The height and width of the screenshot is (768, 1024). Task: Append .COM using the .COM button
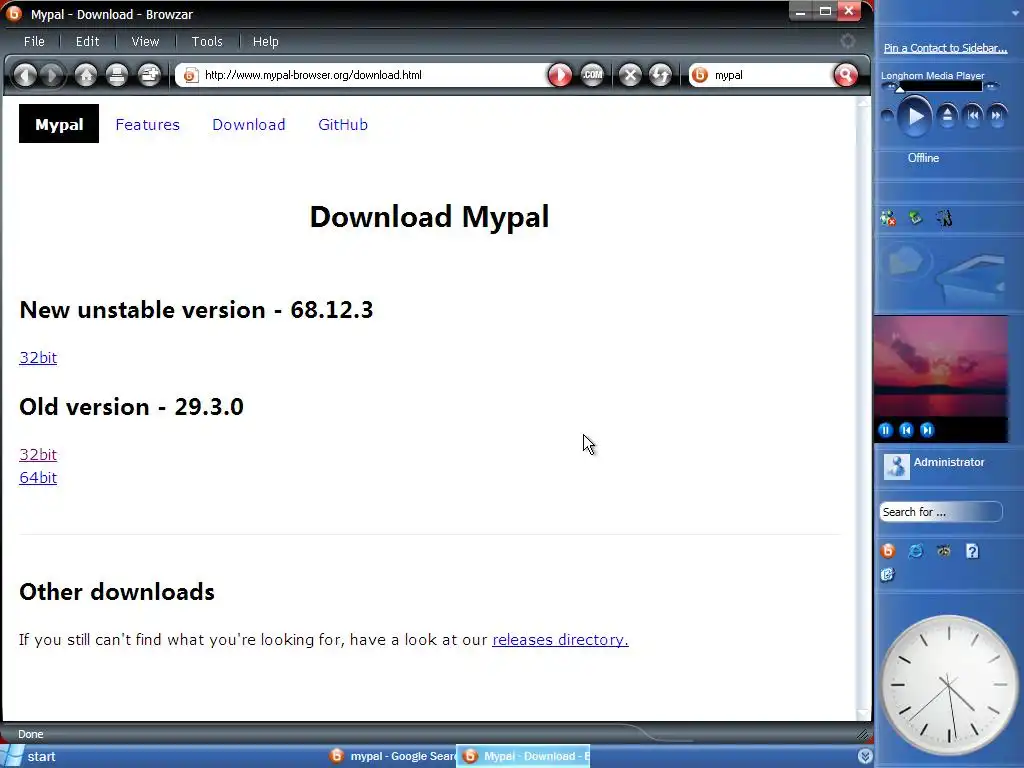pos(592,75)
